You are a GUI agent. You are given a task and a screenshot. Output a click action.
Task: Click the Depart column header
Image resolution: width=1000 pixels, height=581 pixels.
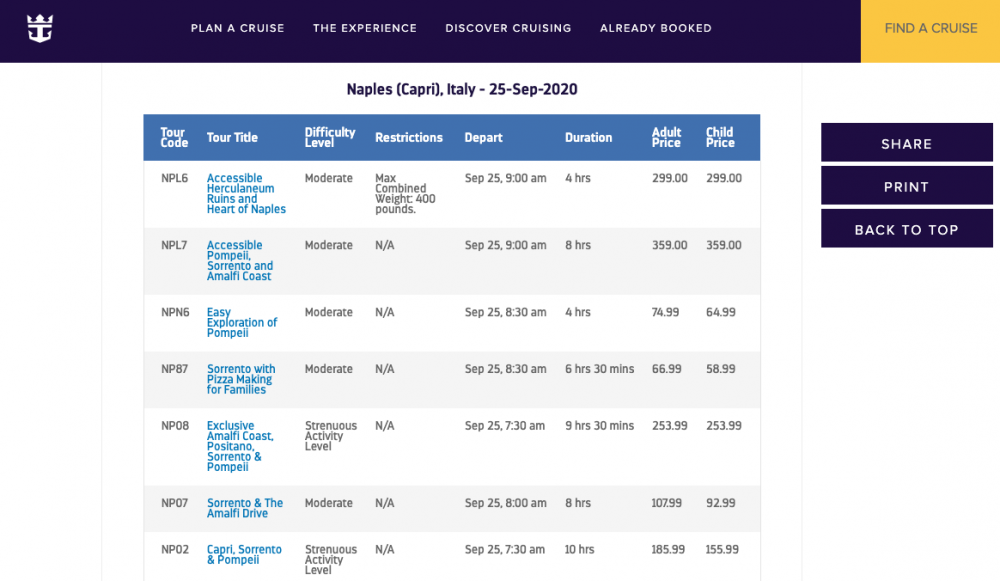pos(483,137)
